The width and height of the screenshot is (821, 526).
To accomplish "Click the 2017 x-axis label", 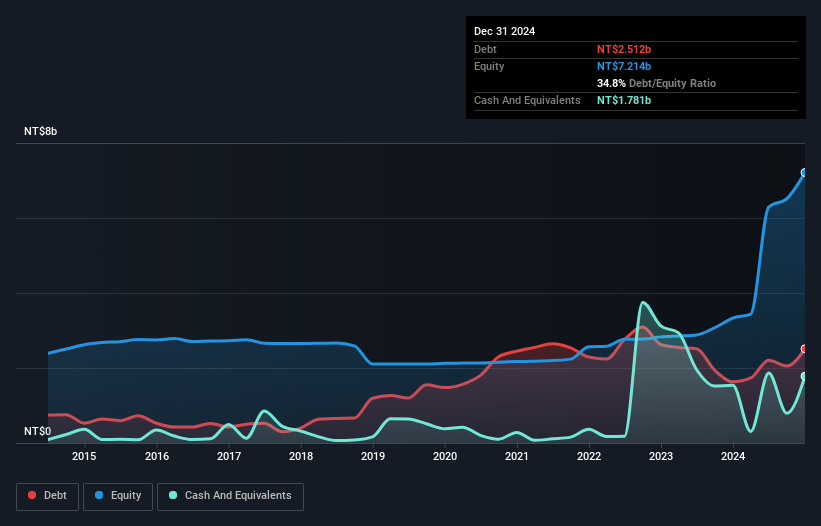I will [x=229, y=456].
